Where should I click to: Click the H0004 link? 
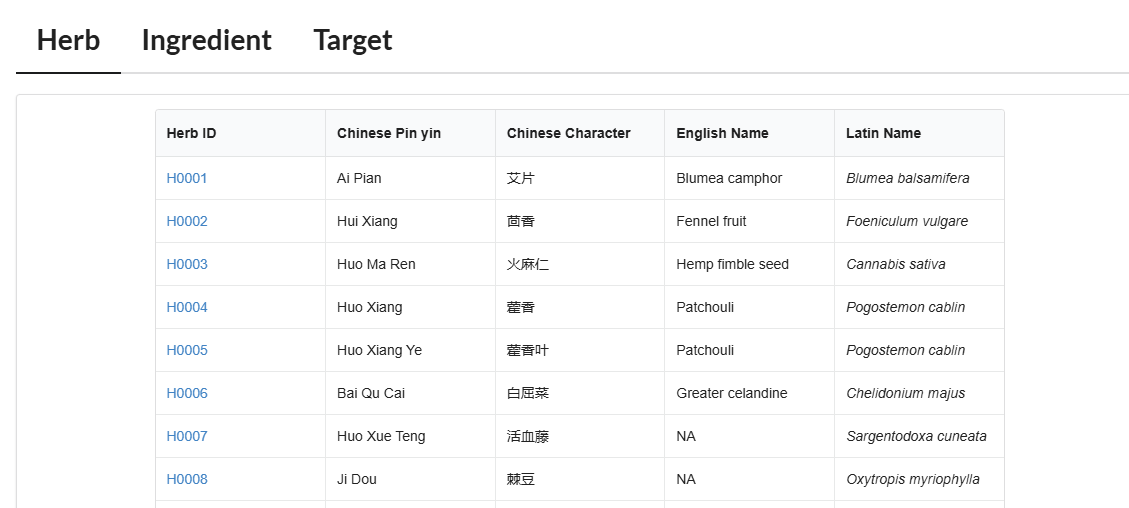[187, 307]
